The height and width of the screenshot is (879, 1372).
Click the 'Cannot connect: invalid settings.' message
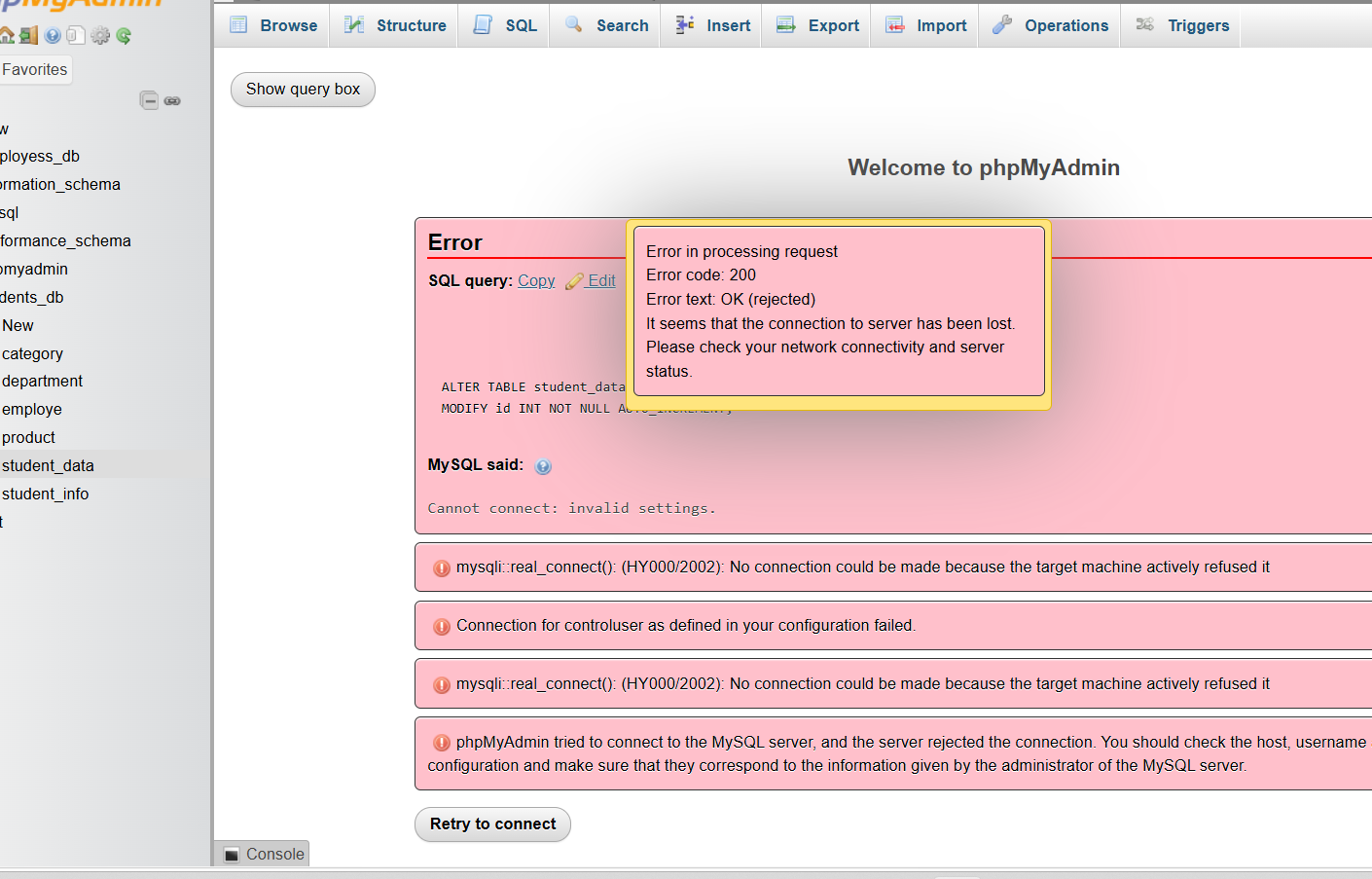571,508
